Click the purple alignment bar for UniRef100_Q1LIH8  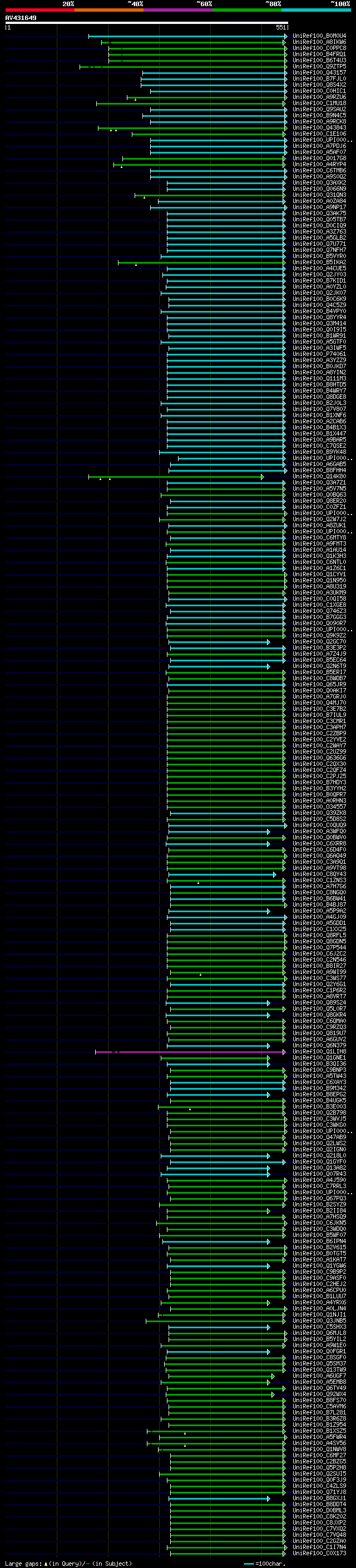point(190,1051)
